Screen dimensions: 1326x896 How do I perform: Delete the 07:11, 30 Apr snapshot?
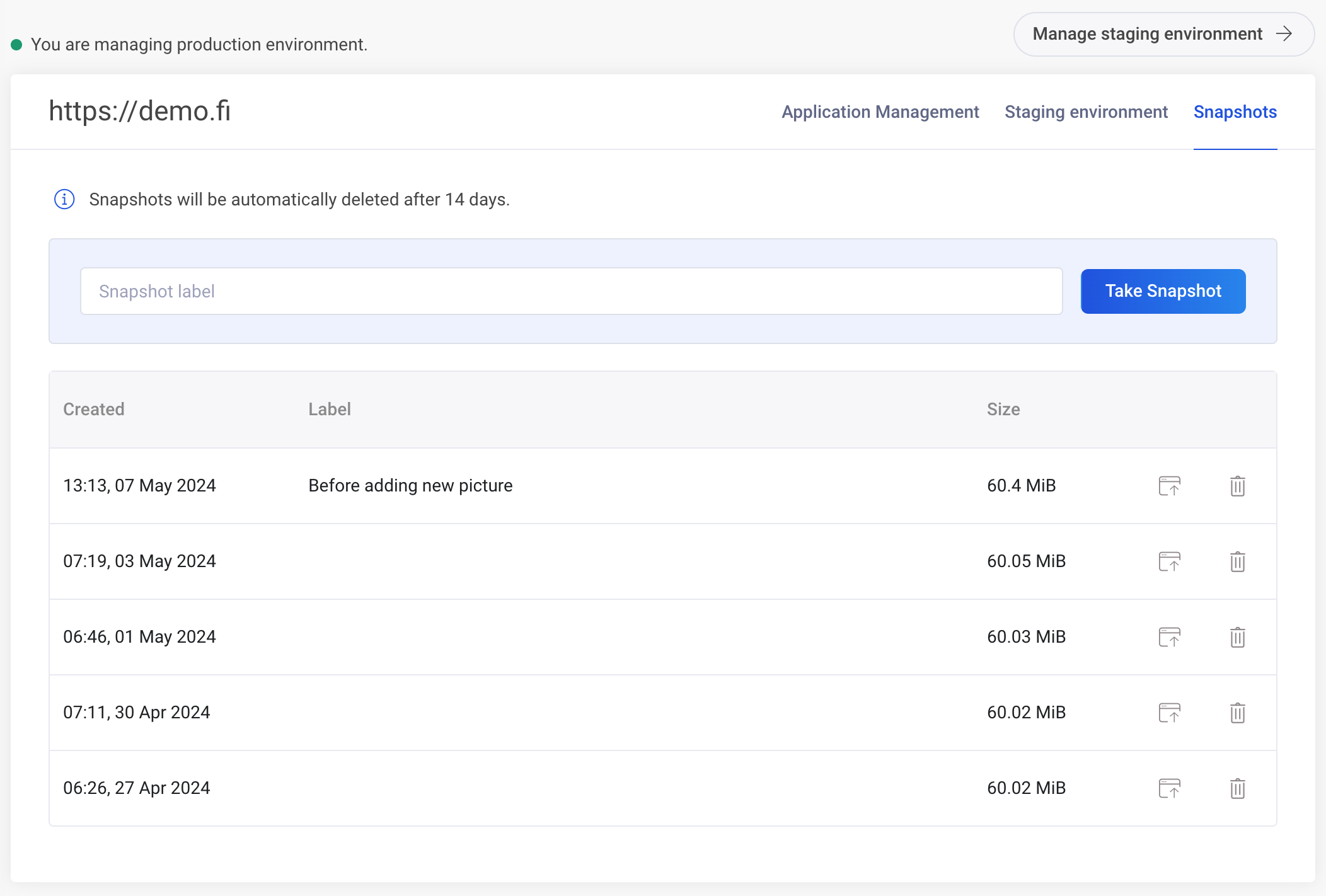1237,713
